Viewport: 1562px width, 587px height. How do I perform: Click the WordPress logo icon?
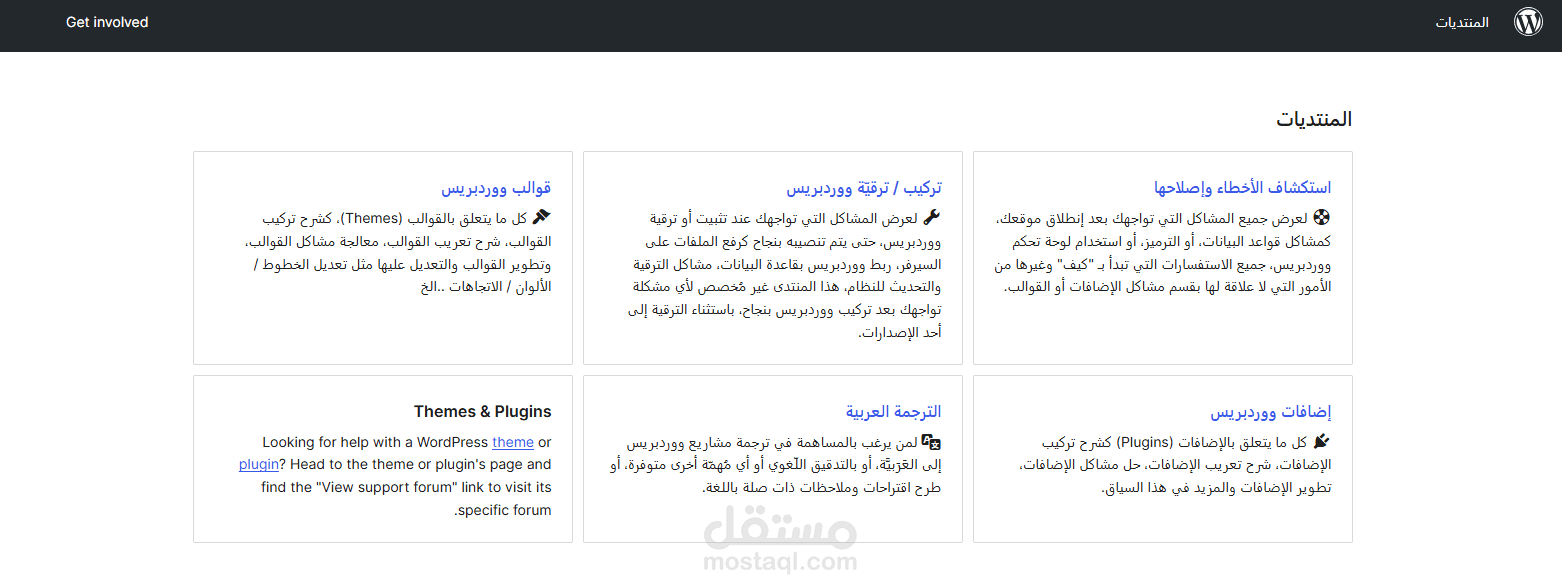1528,22
